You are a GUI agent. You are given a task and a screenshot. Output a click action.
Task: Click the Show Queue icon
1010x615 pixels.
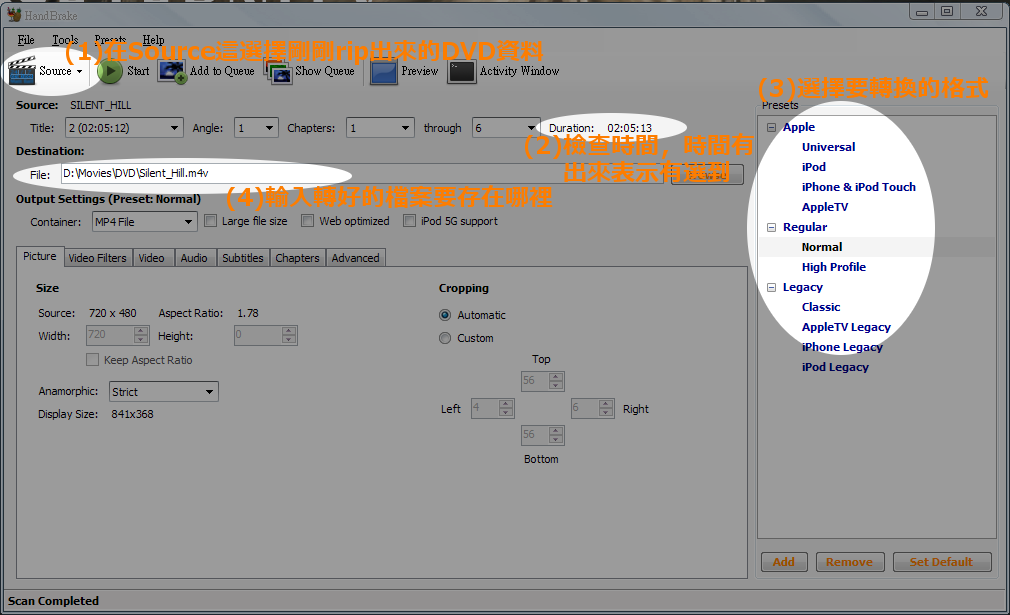[278, 71]
